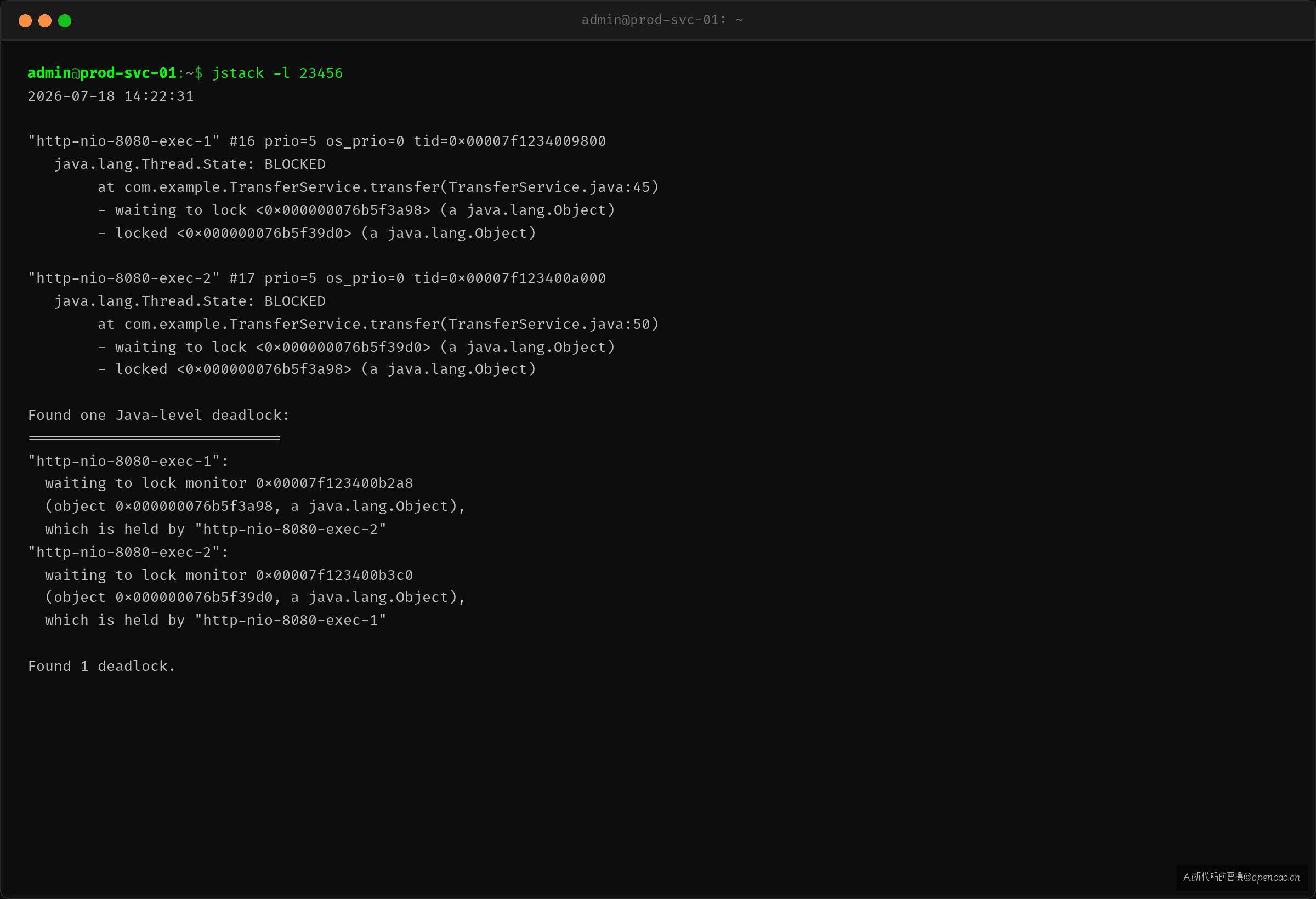Click the jstack -l 23456 command text
The height and width of the screenshot is (899, 1316).
point(277,73)
